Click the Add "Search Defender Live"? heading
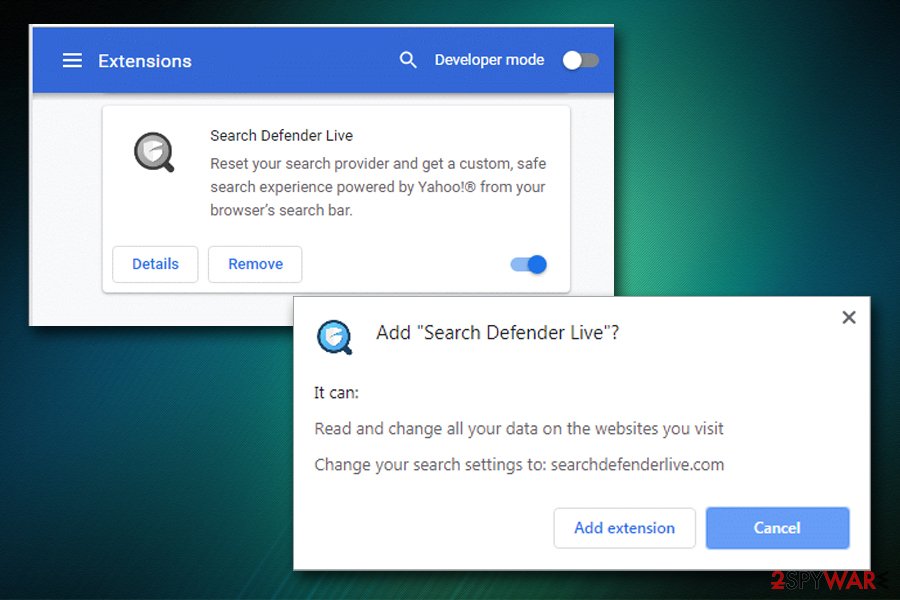Image resolution: width=900 pixels, height=600 pixels. tap(497, 332)
